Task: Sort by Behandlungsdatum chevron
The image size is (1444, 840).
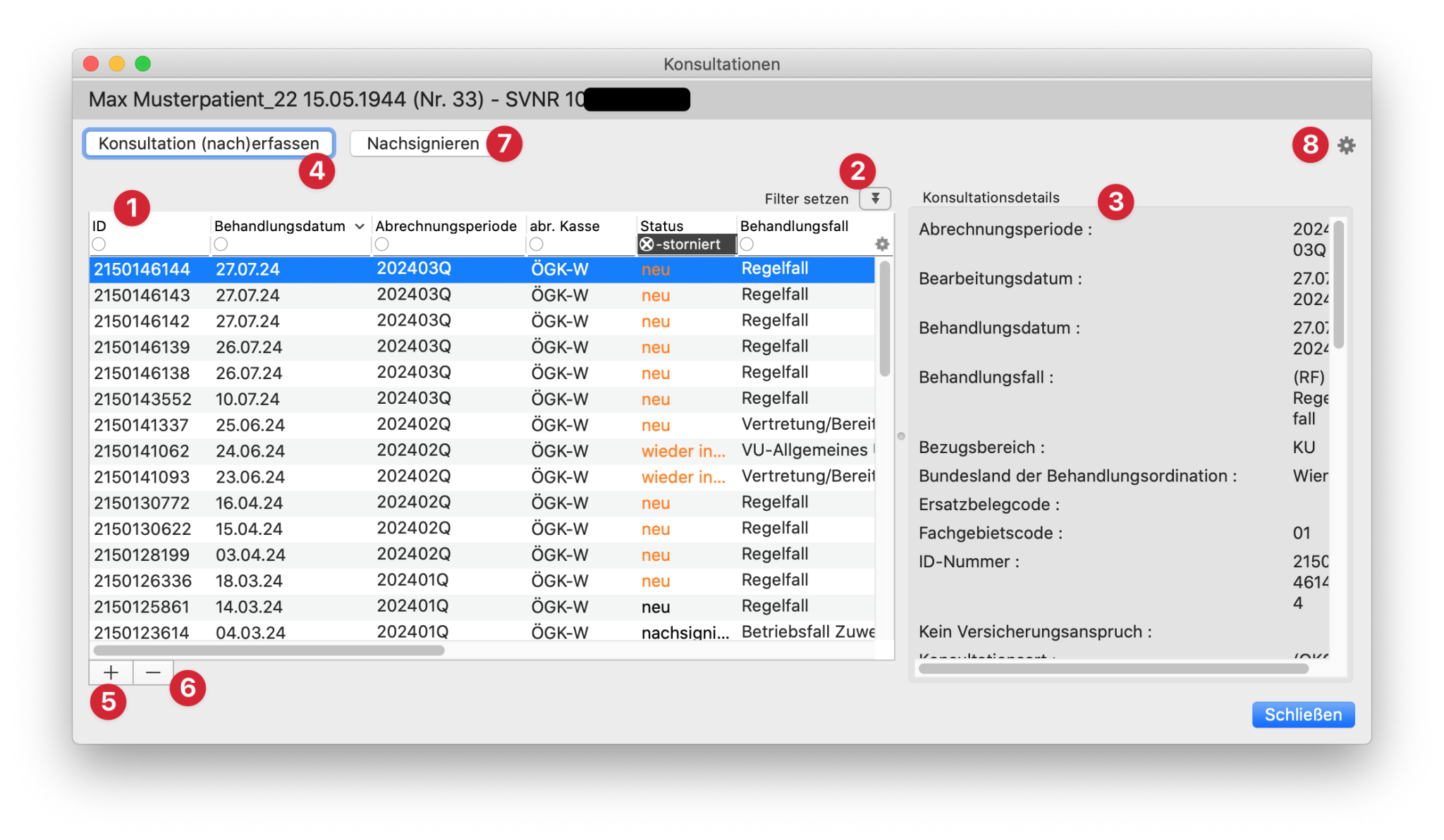Action: point(360,226)
